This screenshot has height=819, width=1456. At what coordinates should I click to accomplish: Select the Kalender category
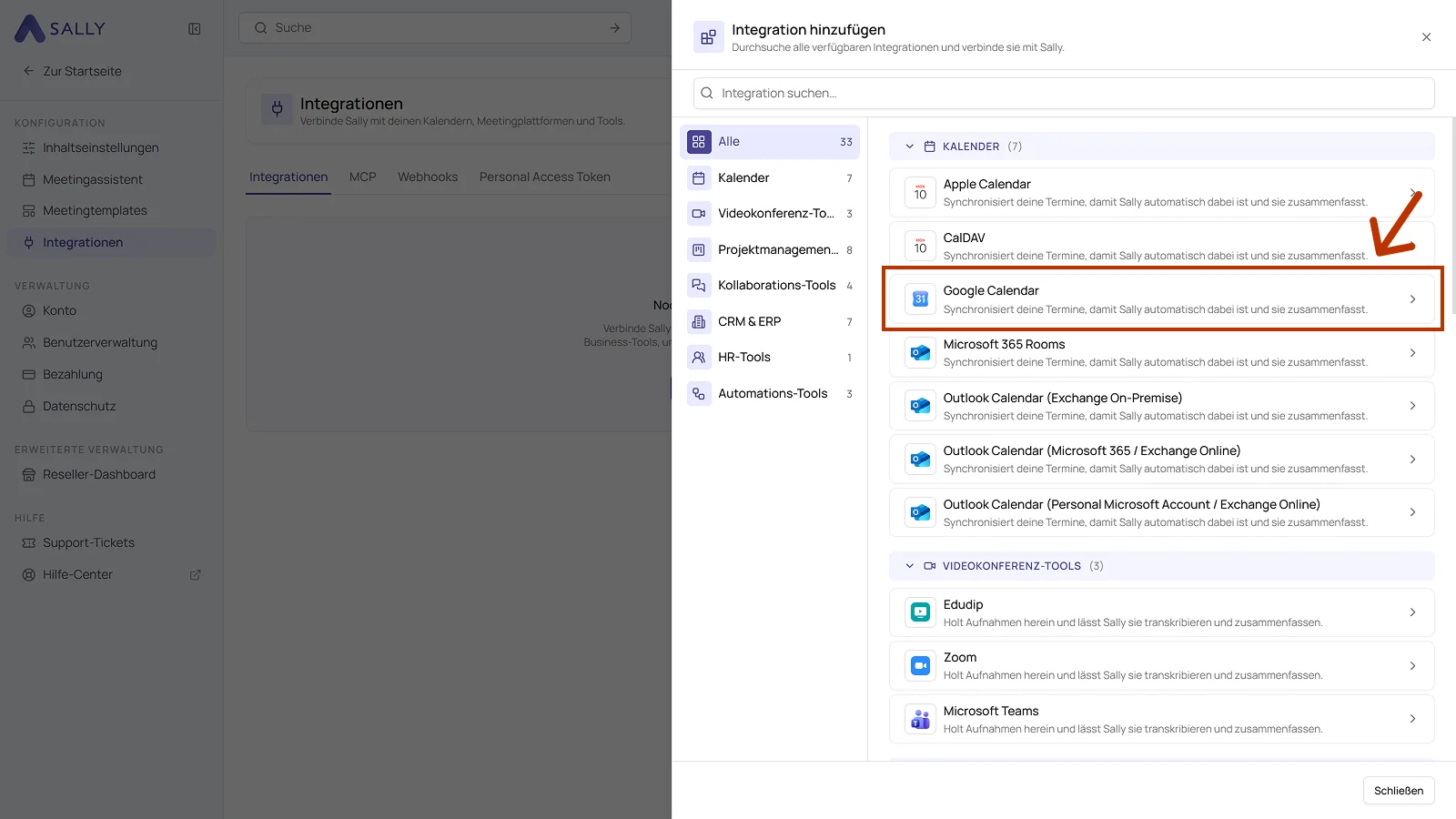pyautogui.click(x=770, y=178)
